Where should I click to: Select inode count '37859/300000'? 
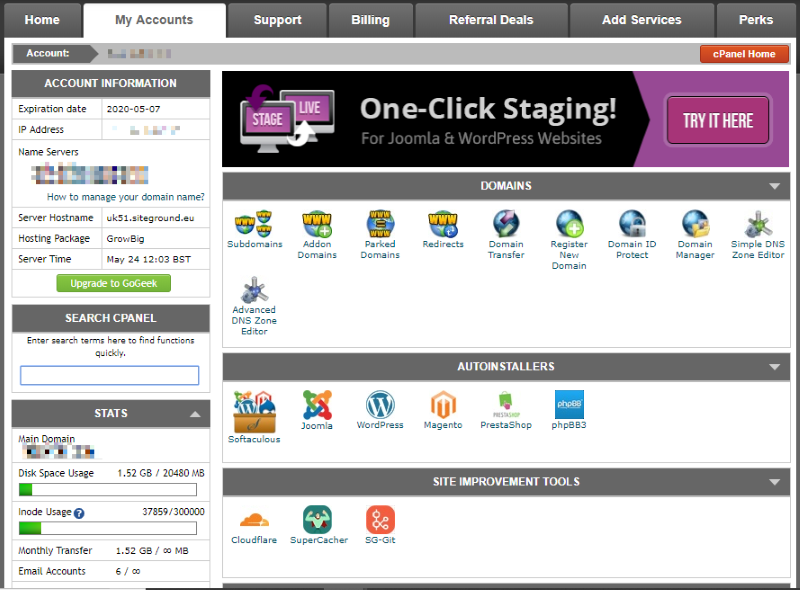click(x=173, y=512)
